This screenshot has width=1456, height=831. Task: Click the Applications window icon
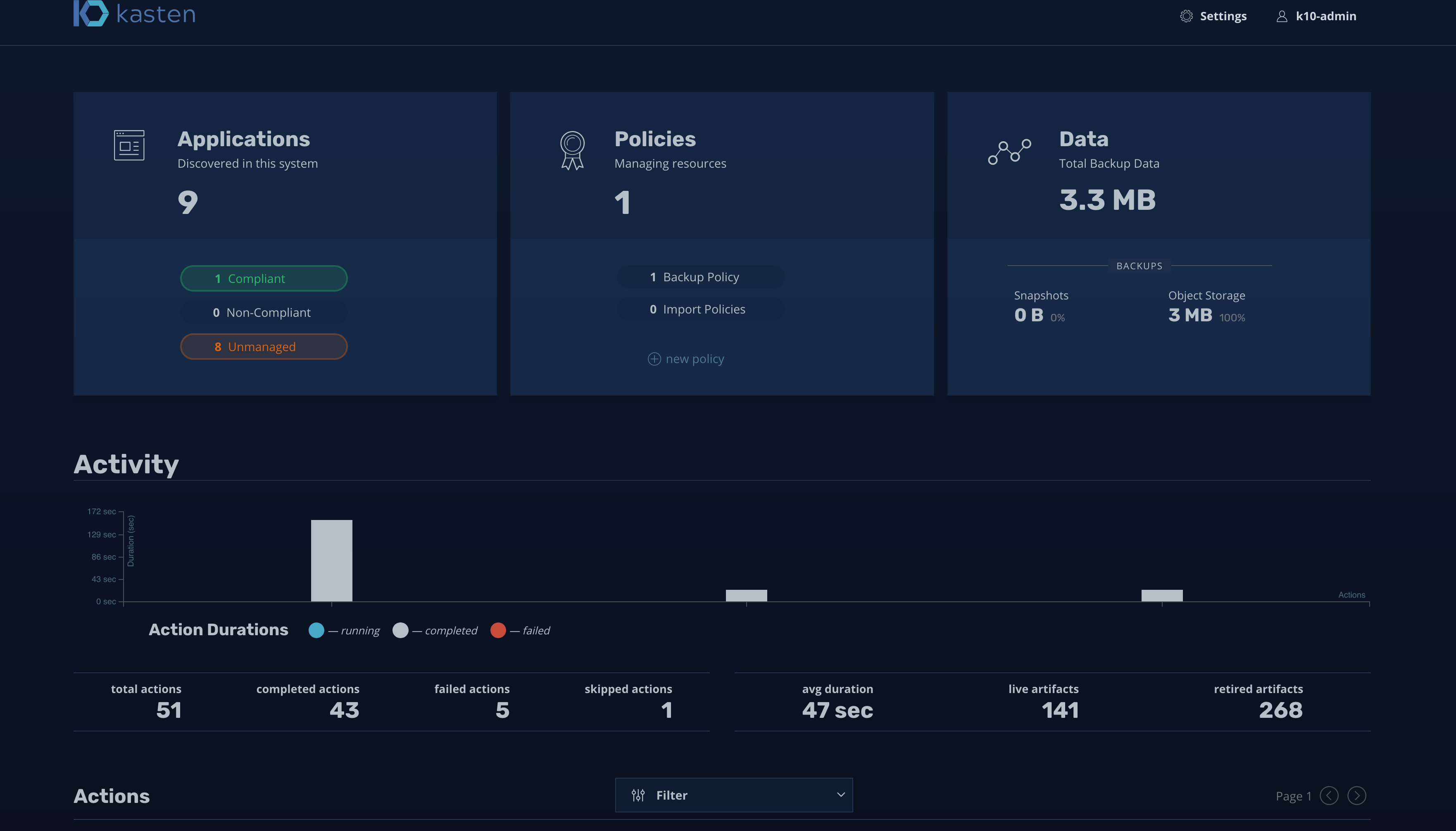pos(129,145)
